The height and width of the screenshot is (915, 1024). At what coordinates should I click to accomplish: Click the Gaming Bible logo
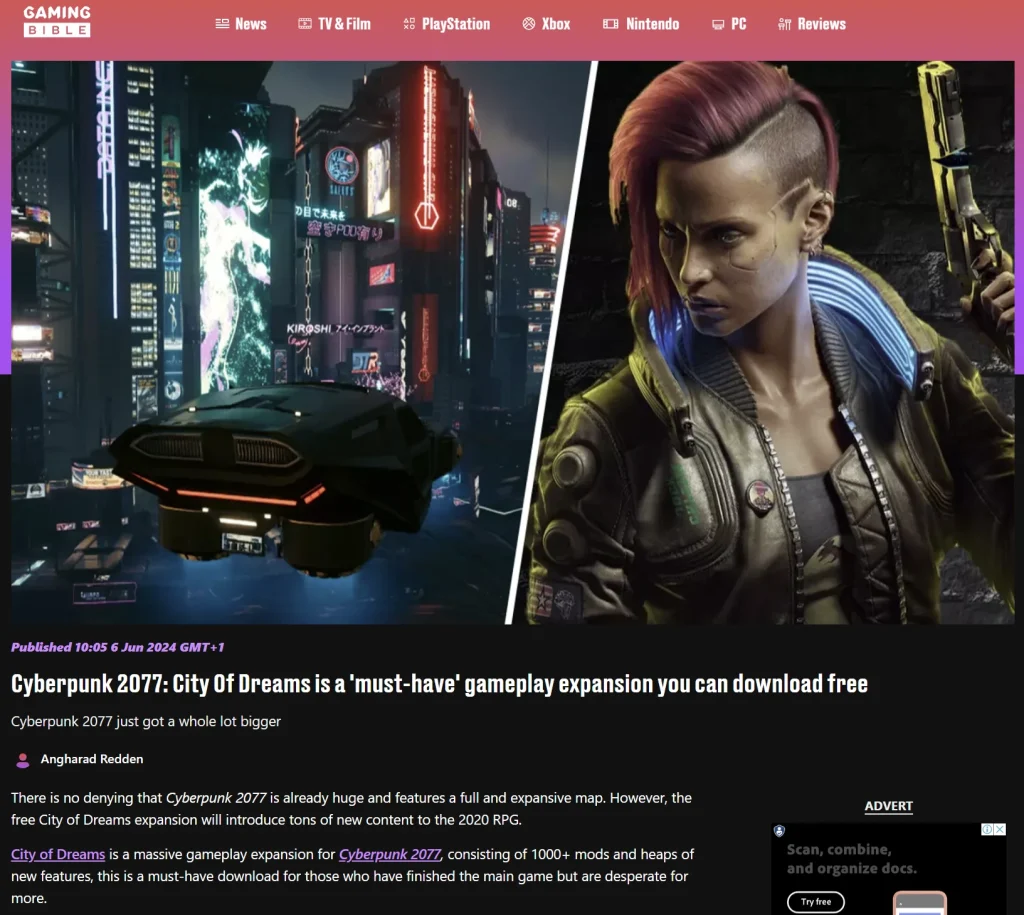tap(57, 22)
